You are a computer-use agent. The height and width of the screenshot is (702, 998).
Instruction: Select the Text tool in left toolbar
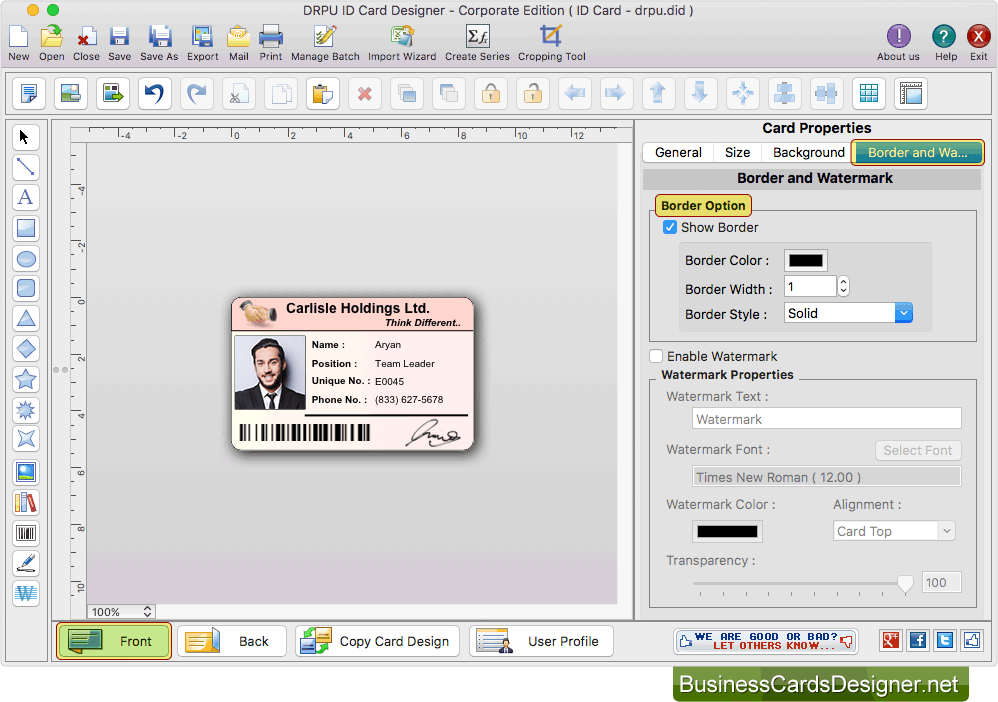pos(25,197)
